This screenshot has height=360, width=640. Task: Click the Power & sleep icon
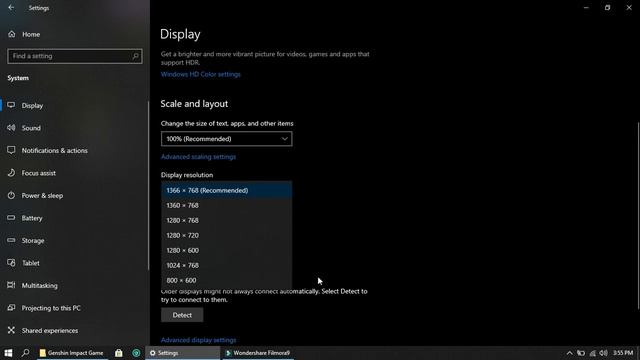tap(11, 195)
